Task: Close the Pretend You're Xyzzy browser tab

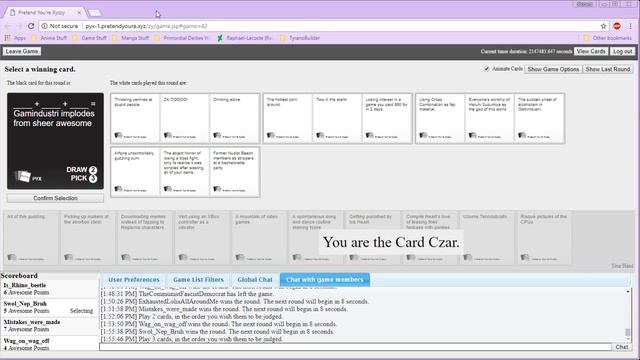Action: (x=79, y=12)
